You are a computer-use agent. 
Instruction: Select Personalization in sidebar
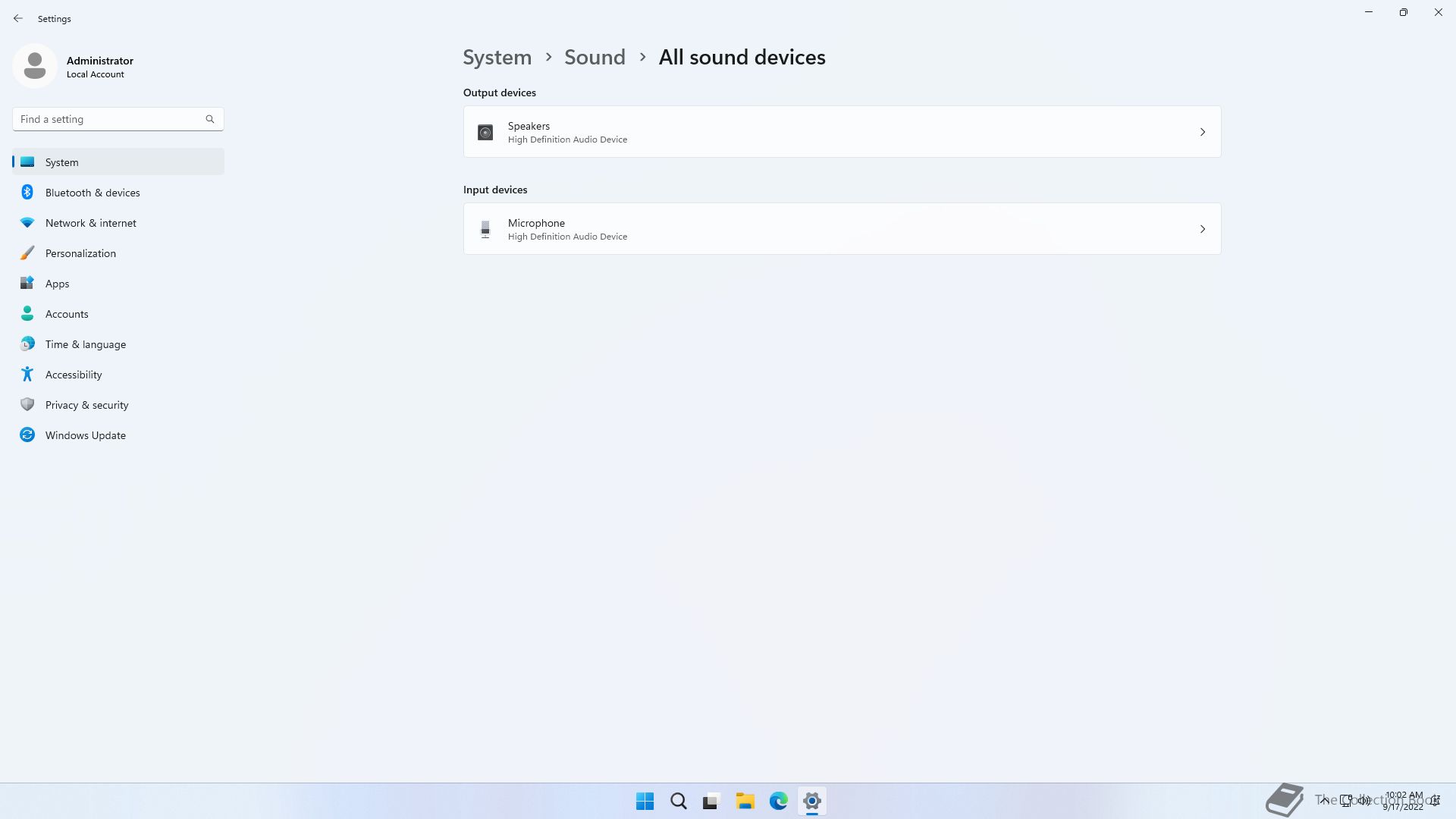[x=80, y=253]
